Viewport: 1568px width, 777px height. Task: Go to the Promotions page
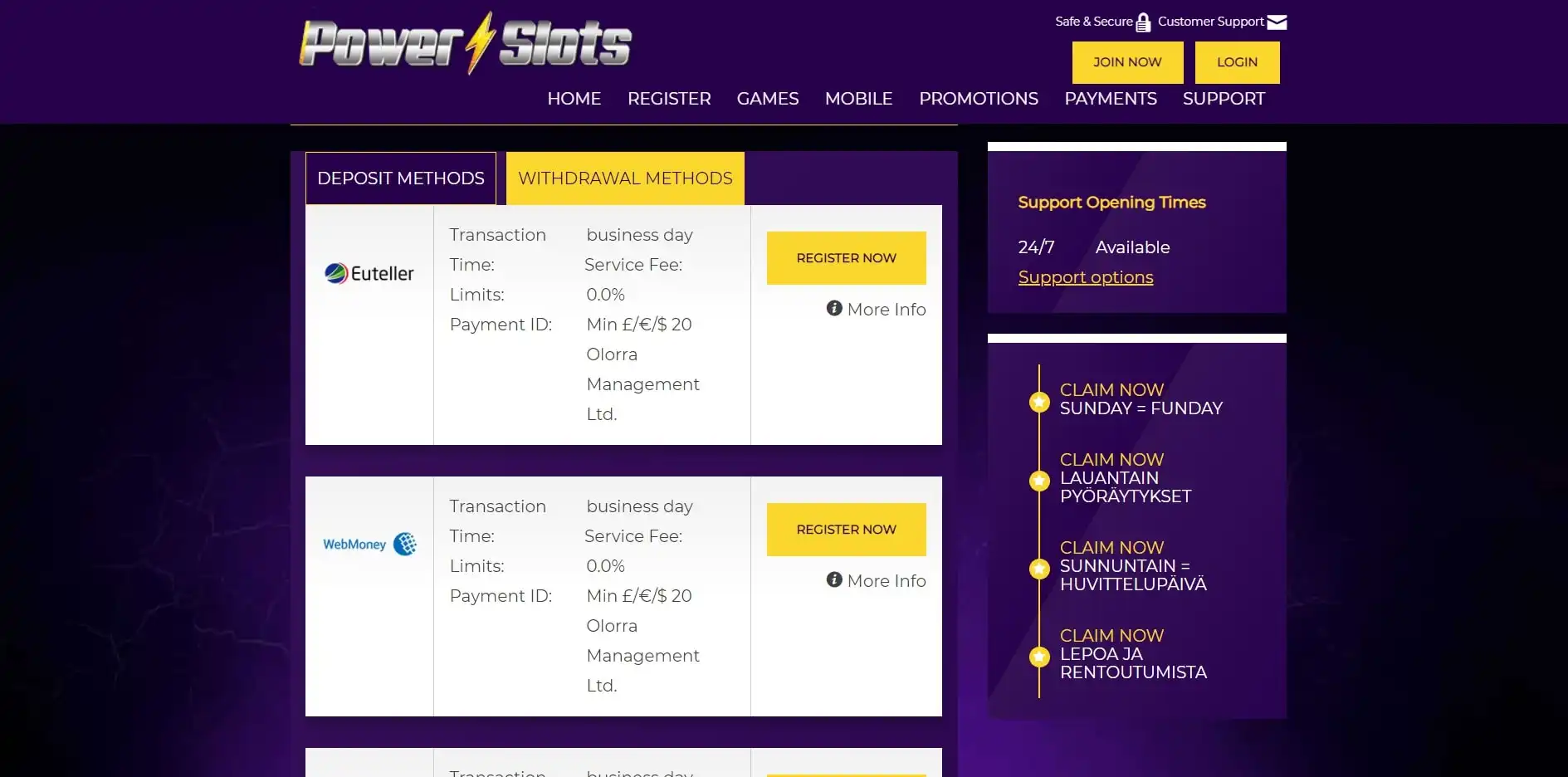tap(978, 99)
